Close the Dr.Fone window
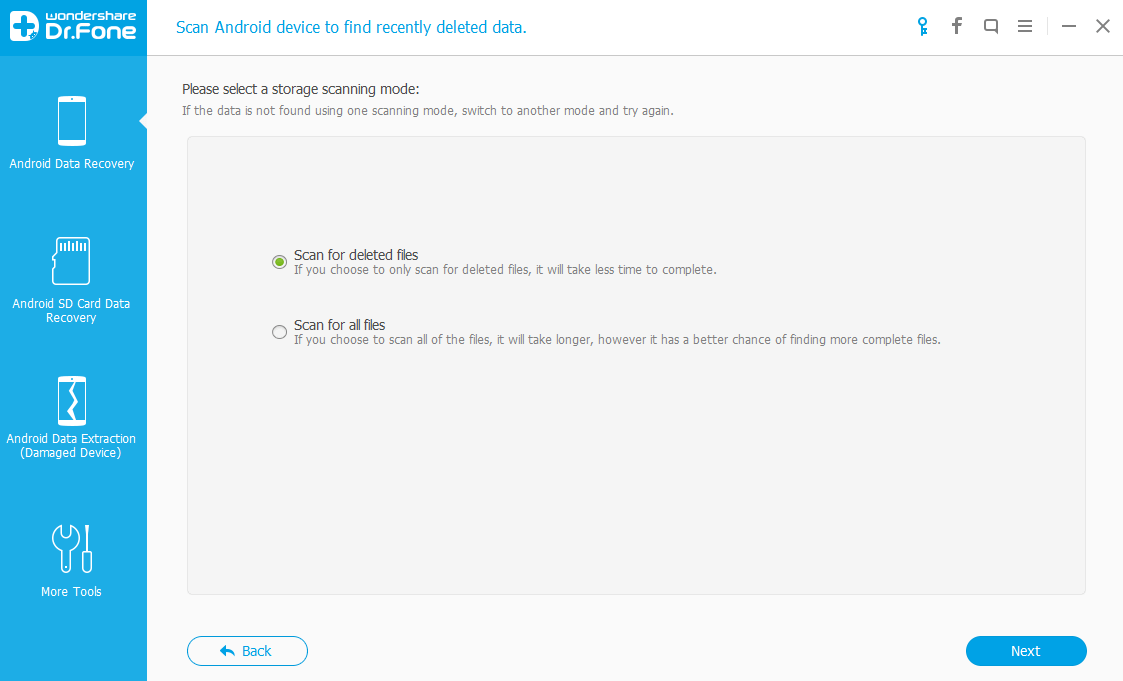 [1103, 26]
